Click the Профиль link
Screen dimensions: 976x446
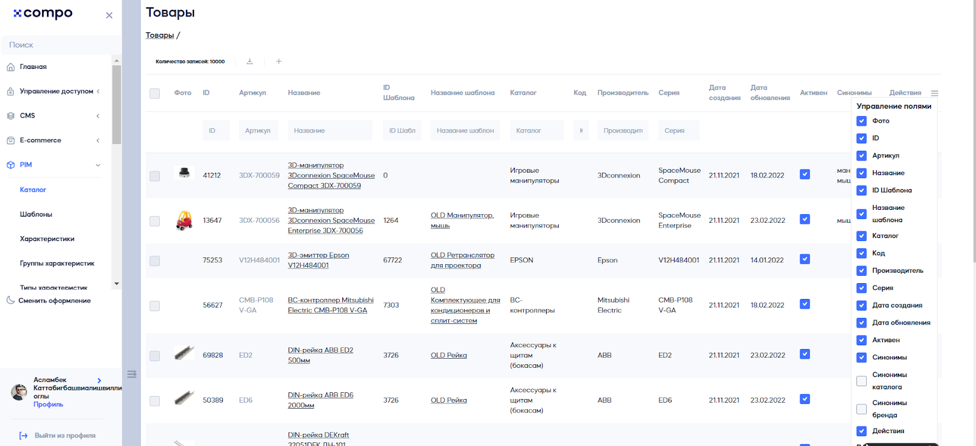click(x=48, y=404)
